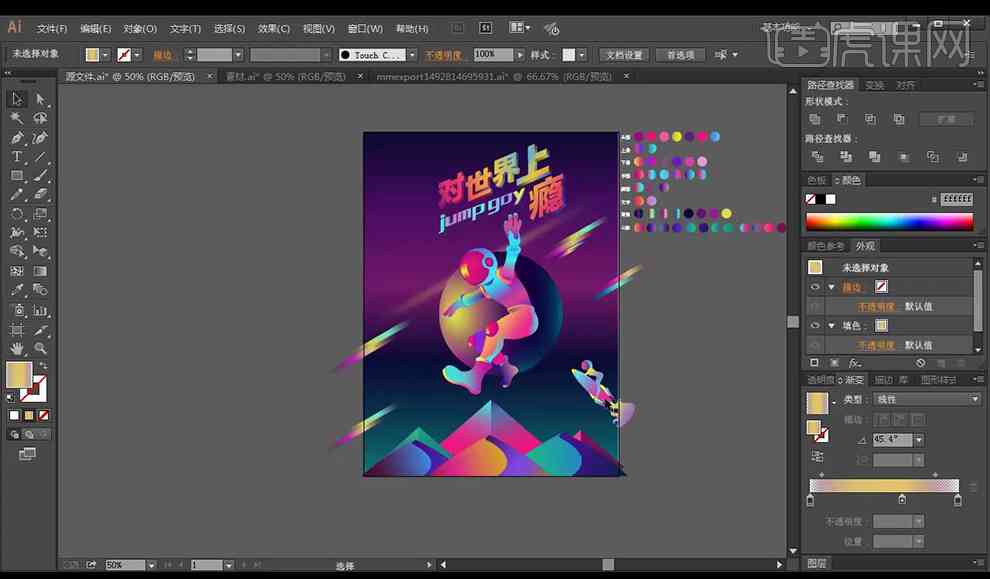The image size is (990, 579).
Task: Click the Unite shape mode icon
Action: (815, 119)
